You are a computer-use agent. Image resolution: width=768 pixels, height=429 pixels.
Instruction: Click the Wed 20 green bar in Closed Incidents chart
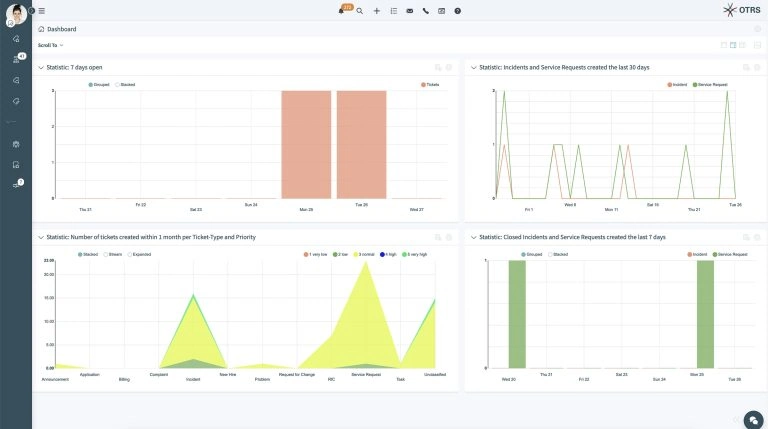click(x=517, y=314)
